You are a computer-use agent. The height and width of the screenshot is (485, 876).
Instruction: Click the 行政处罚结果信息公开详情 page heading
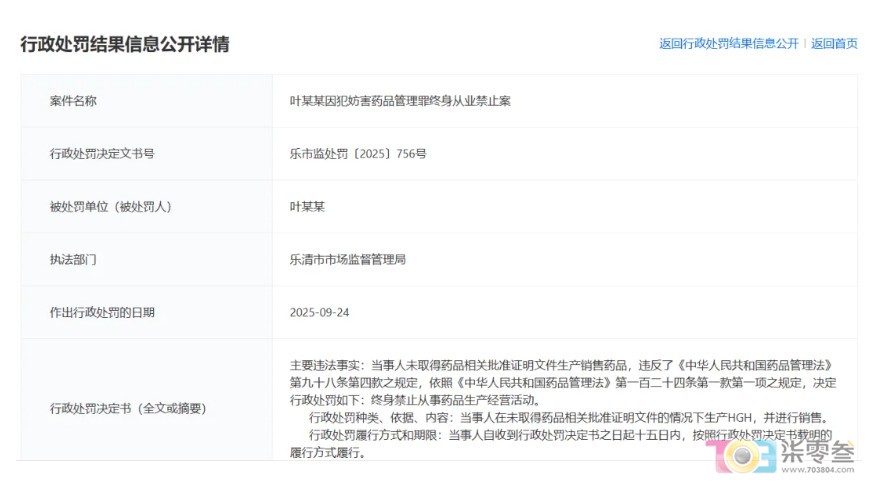125,44
